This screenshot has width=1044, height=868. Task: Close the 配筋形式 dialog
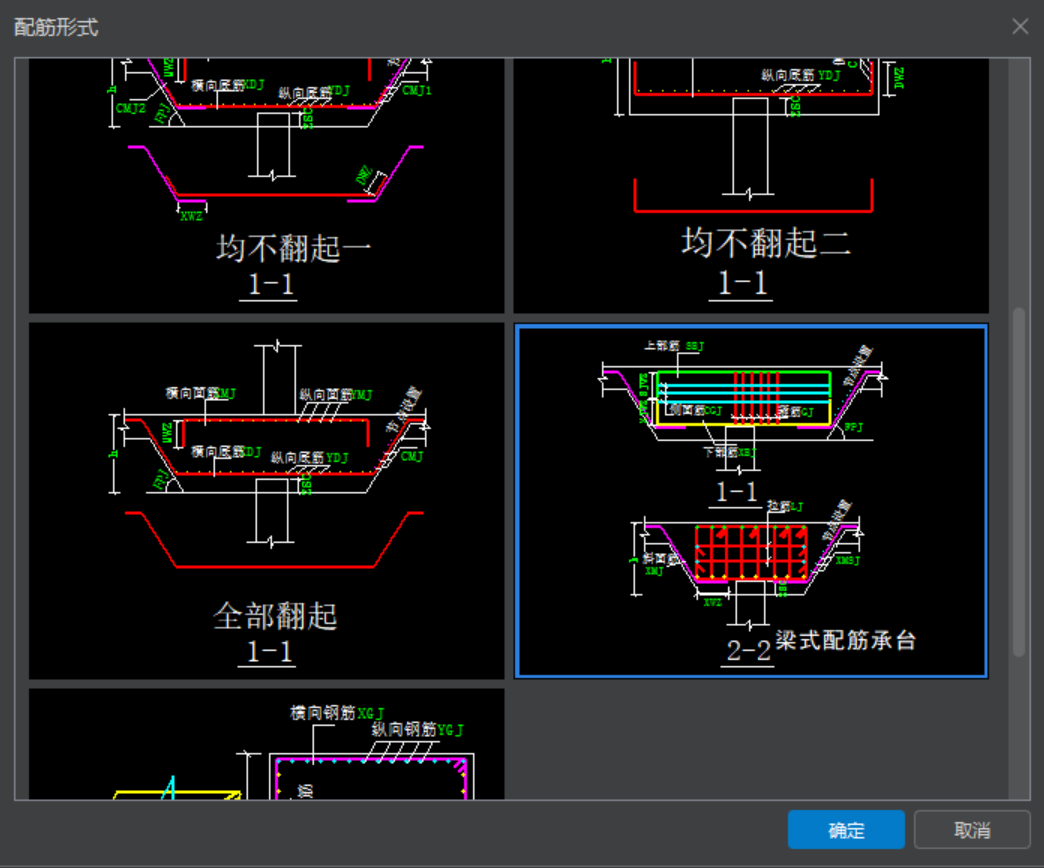tap(1020, 26)
